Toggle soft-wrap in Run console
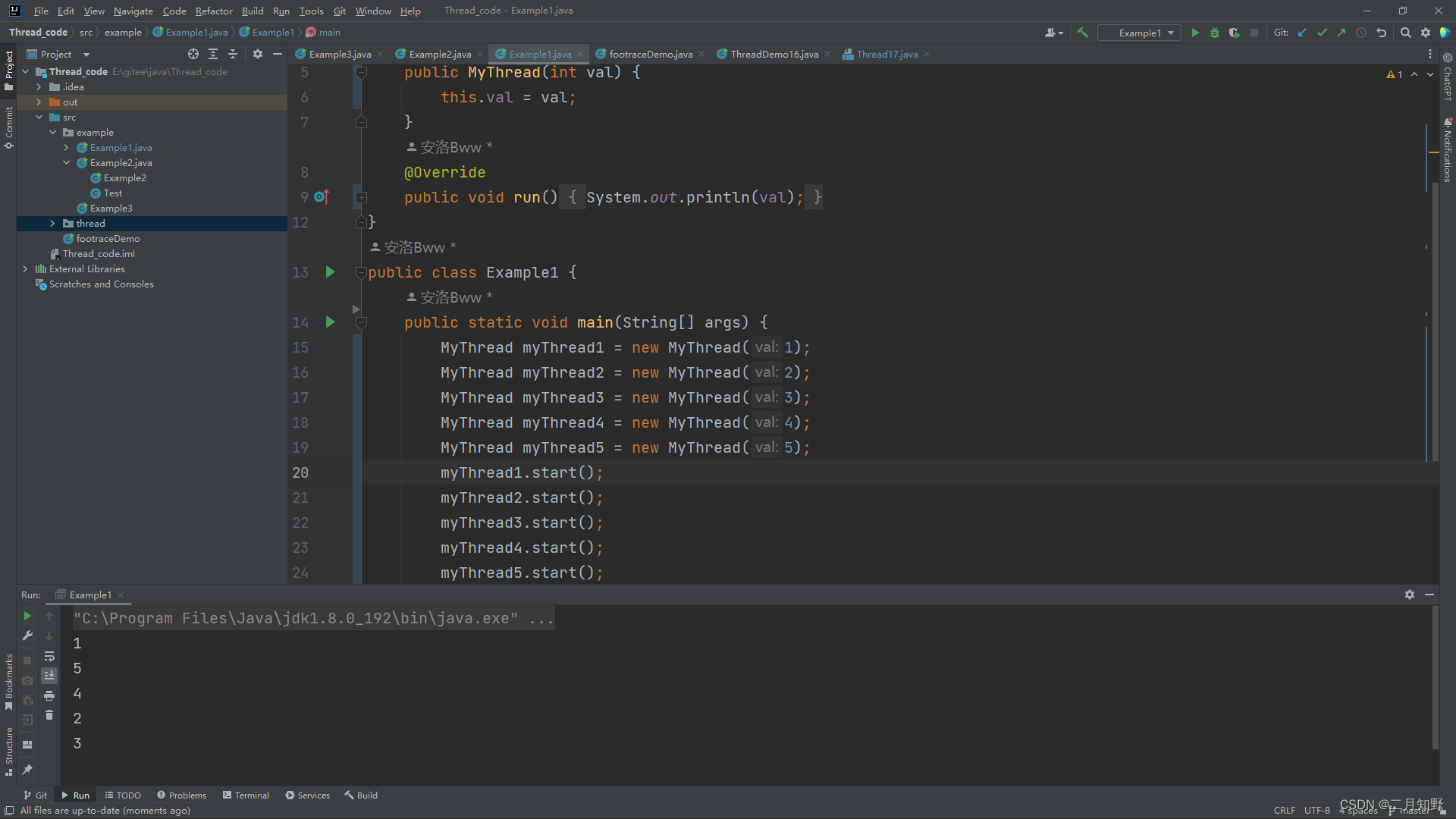This screenshot has height=819, width=1456. [49, 656]
